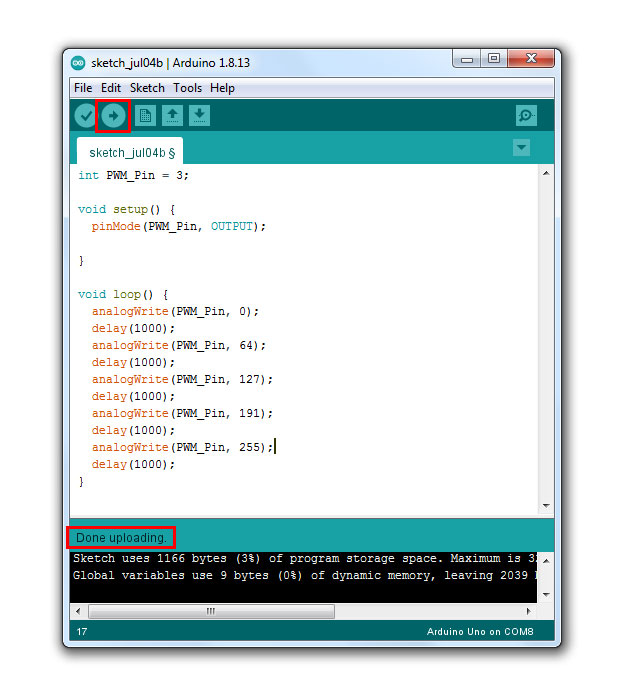626x696 pixels.
Task: Click the 'void loop() {' line
Action: click(x=123, y=294)
